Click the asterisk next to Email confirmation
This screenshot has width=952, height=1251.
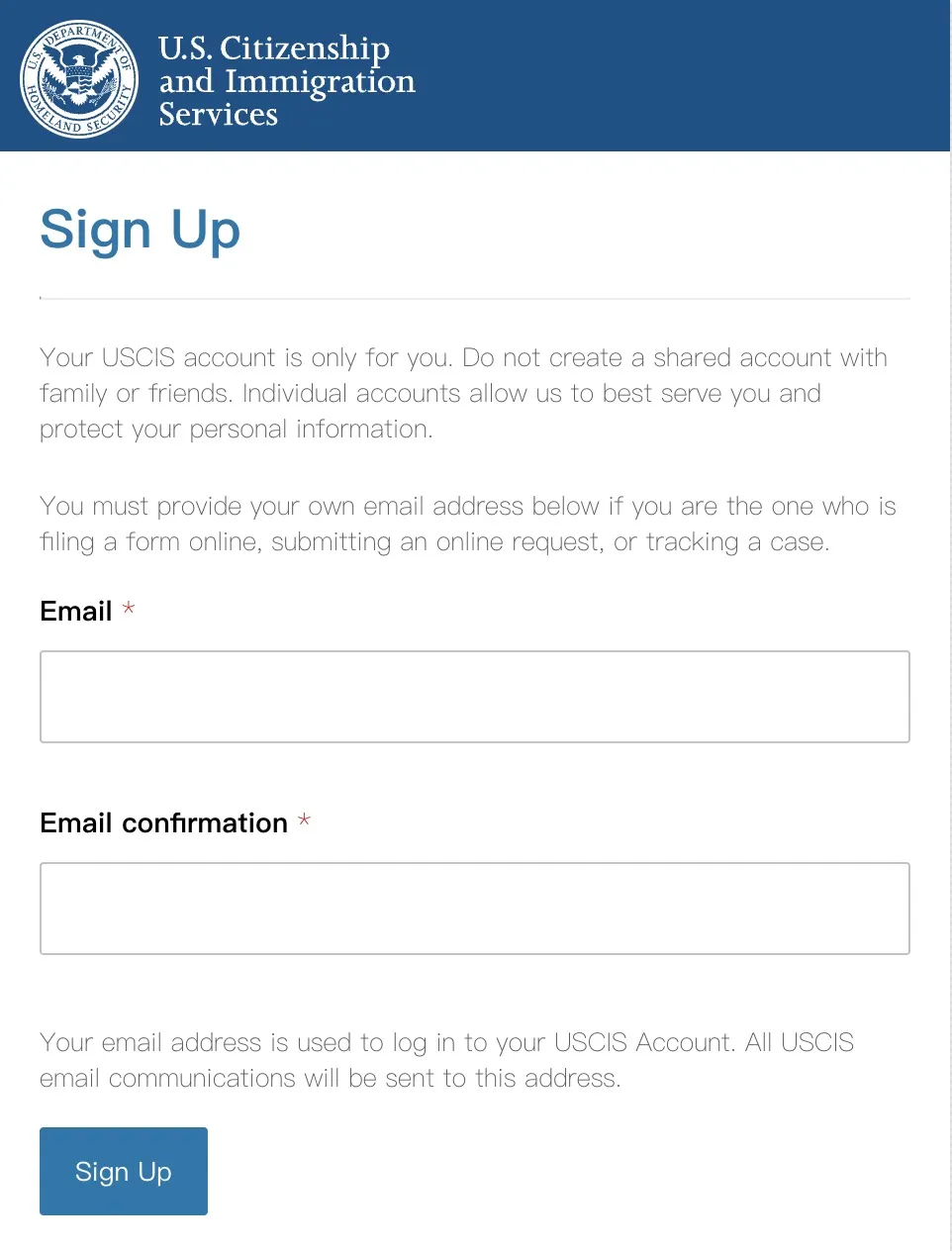click(x=305, y=820)
